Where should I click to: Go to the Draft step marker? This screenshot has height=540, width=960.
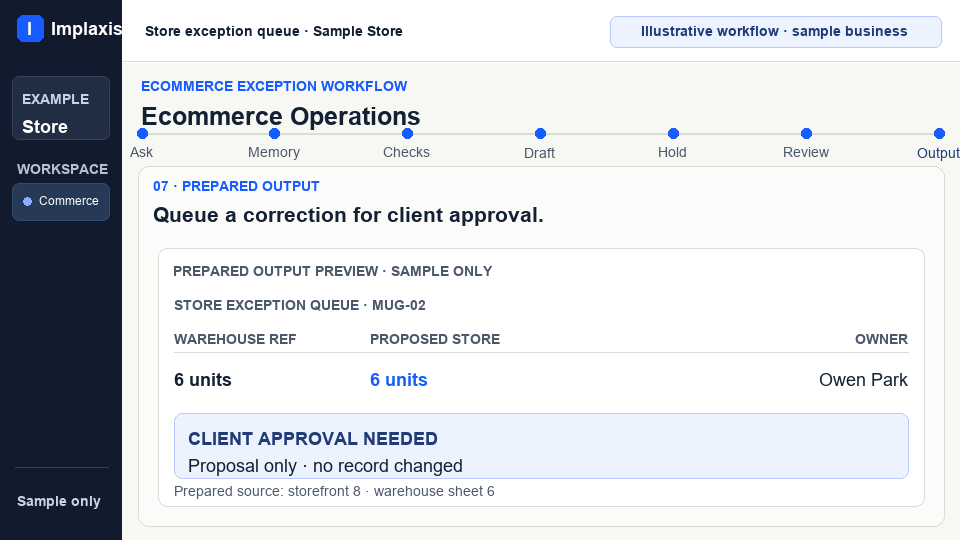pos(540,133)
